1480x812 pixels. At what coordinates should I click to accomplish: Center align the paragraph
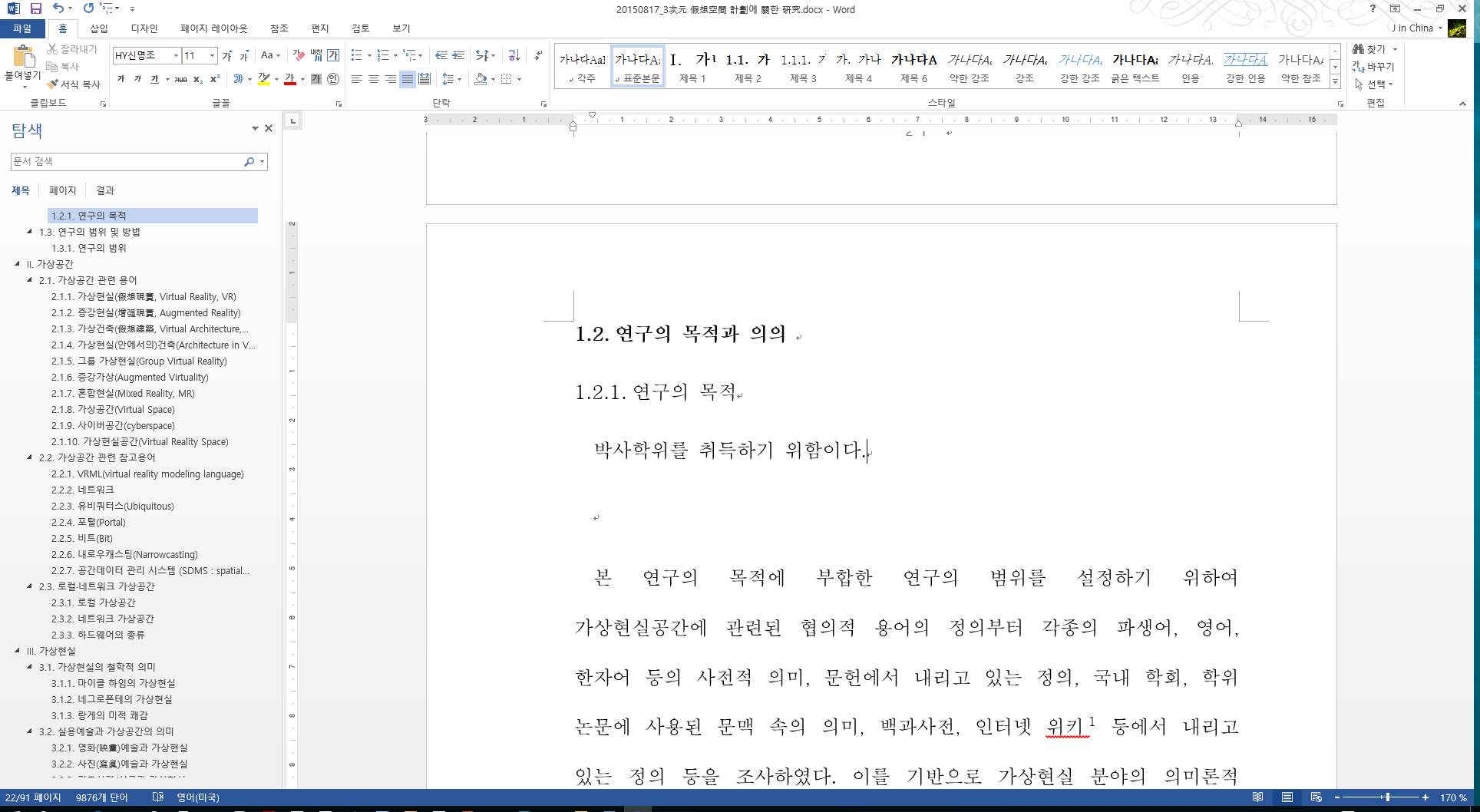tap(374, 78)
